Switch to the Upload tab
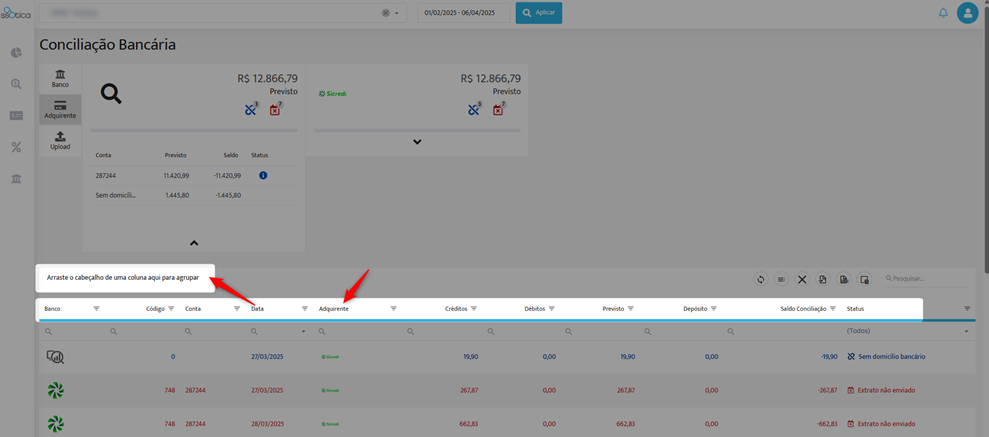The image size is (989, 437). (60, 141)
